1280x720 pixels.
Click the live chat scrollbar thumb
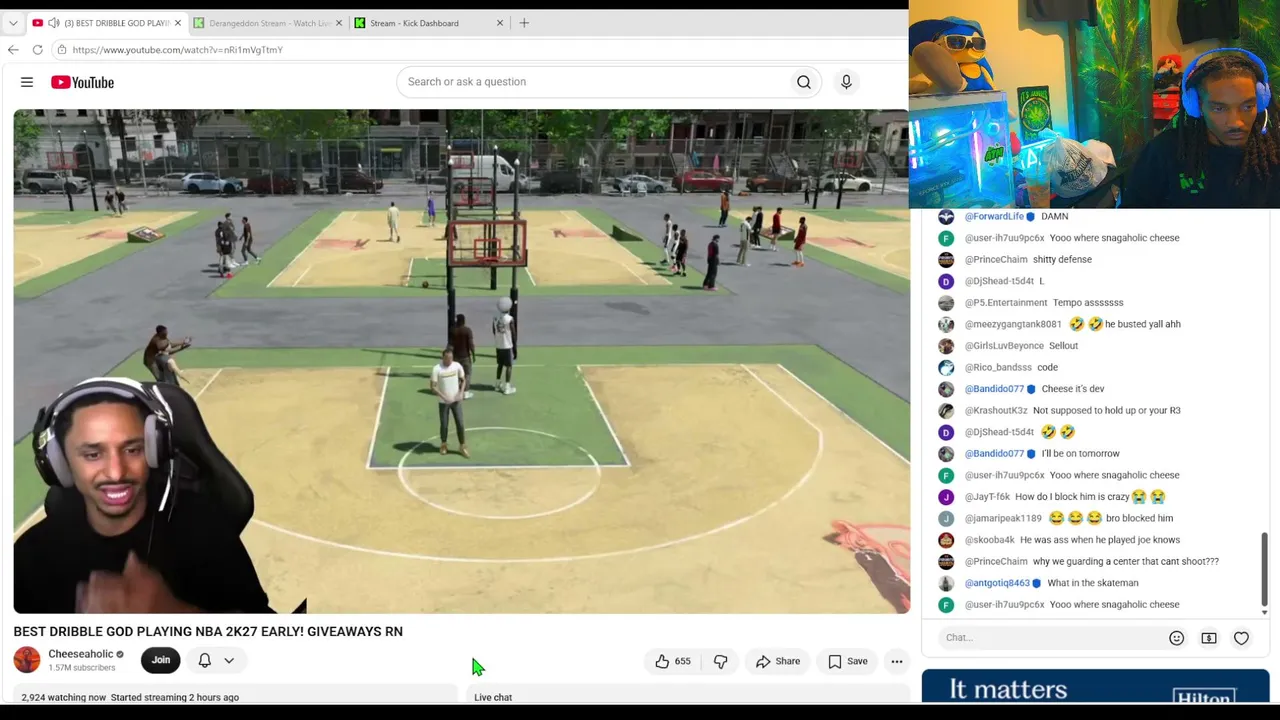tap(1264, 569)
